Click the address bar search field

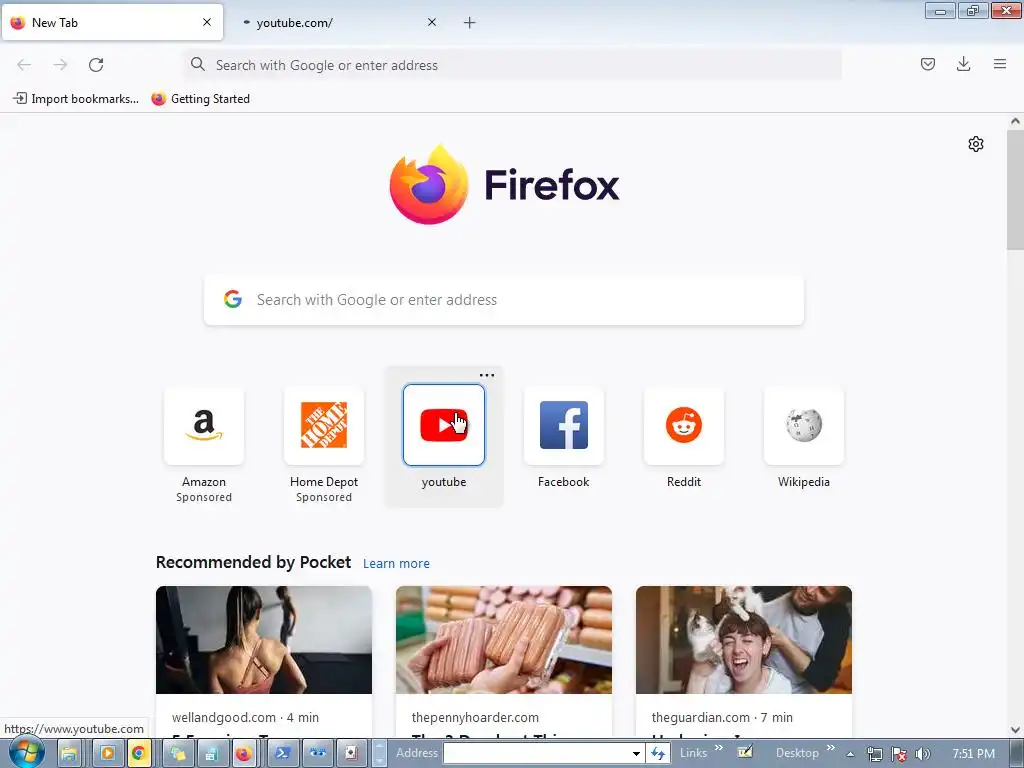(x=512, y=65)
